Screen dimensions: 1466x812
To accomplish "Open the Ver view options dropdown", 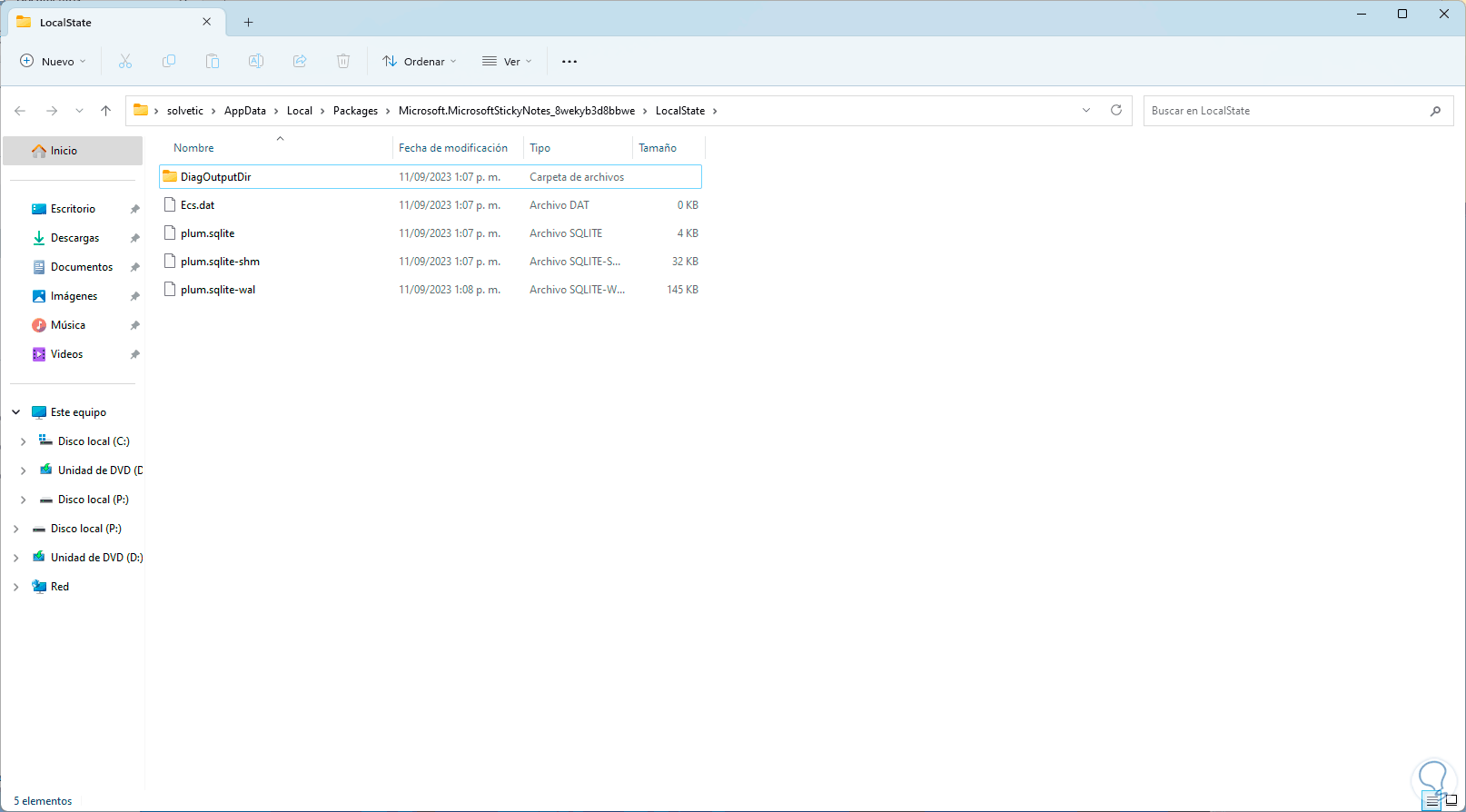I will [x=507, y=62].
